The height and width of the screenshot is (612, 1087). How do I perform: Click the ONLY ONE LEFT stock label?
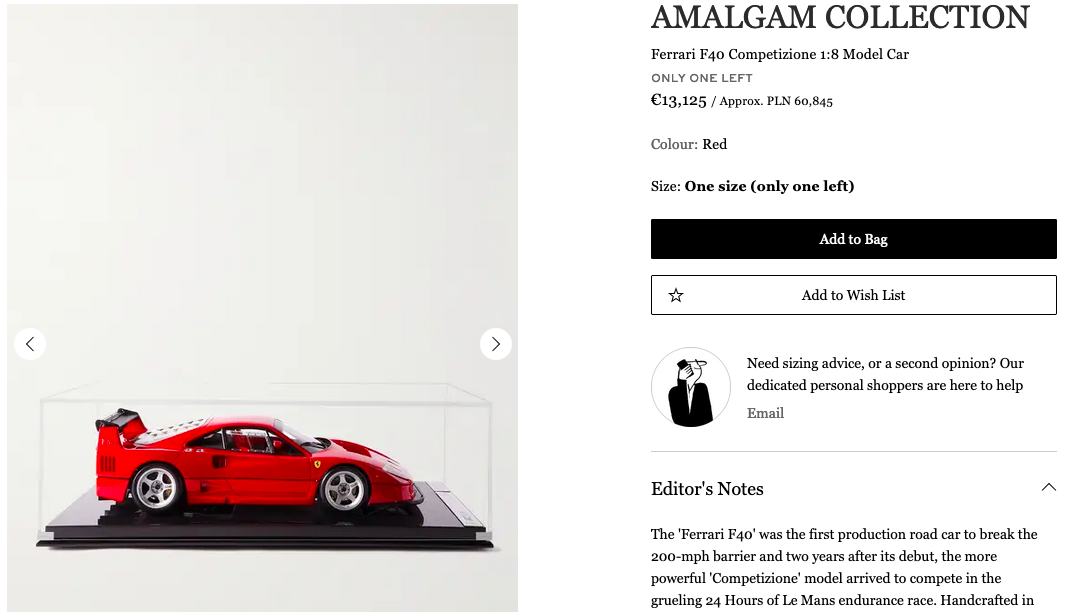click(702, 78)
